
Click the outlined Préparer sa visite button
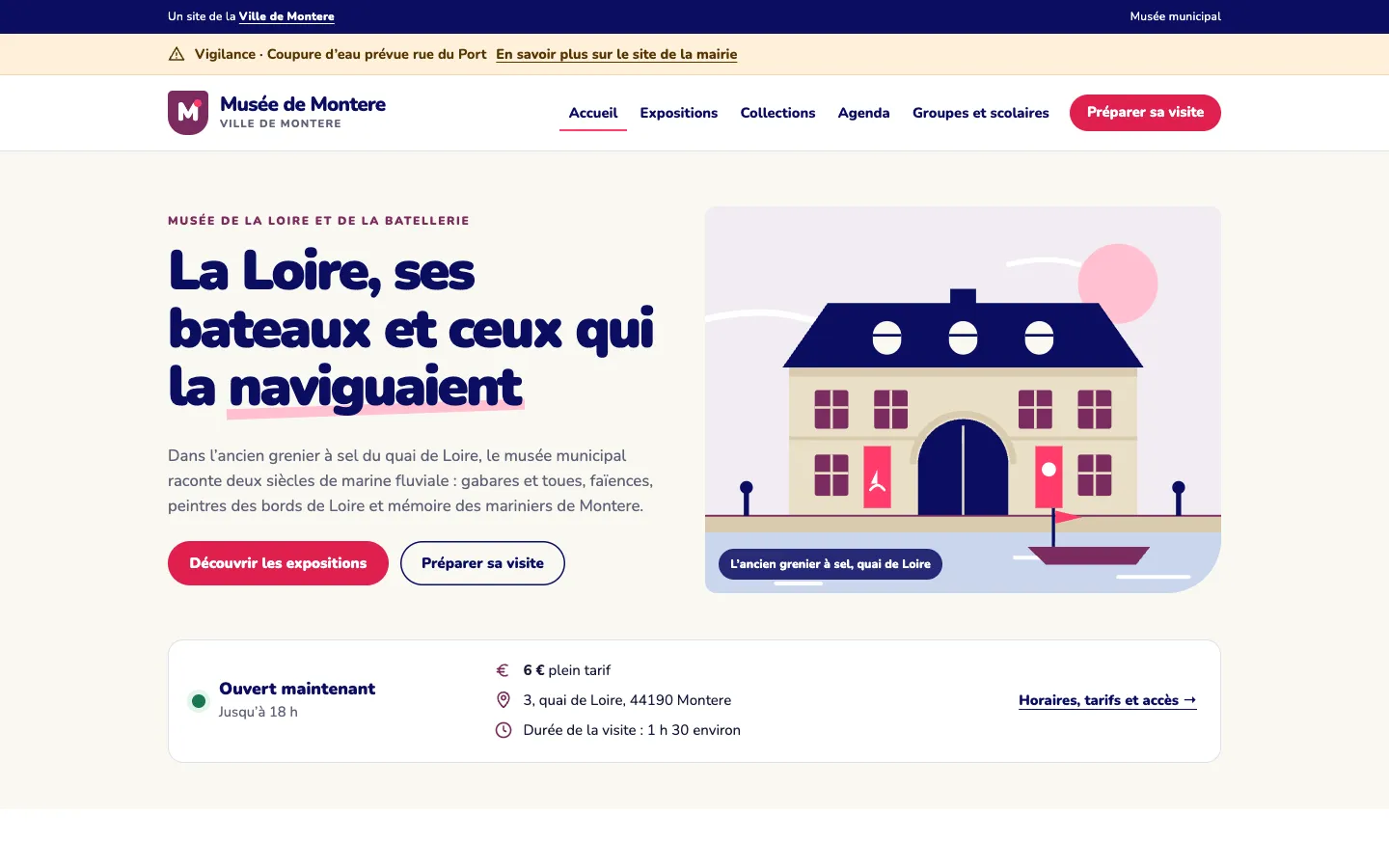pos(482,563)
